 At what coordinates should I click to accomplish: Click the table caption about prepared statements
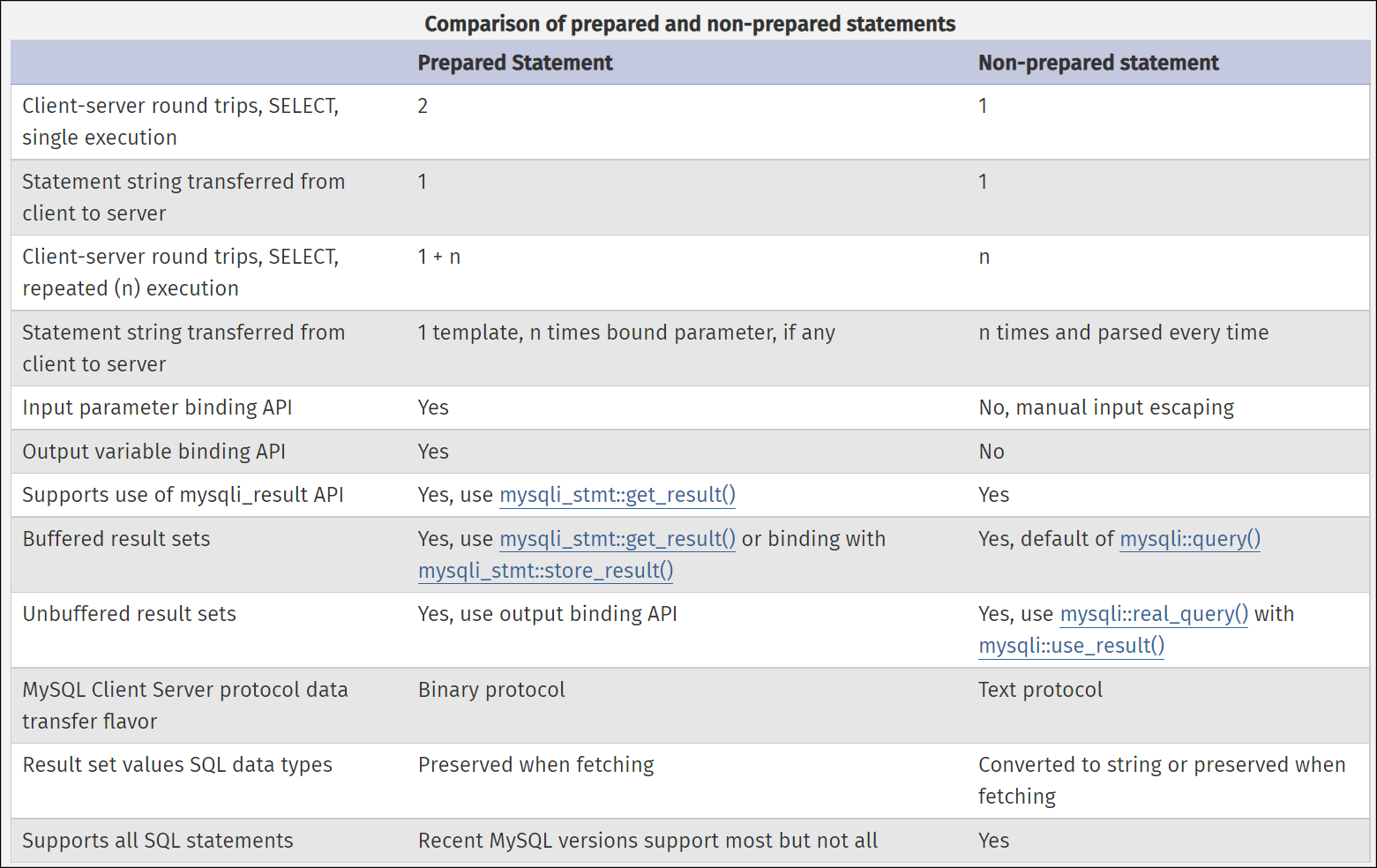[x=690, y=24]
